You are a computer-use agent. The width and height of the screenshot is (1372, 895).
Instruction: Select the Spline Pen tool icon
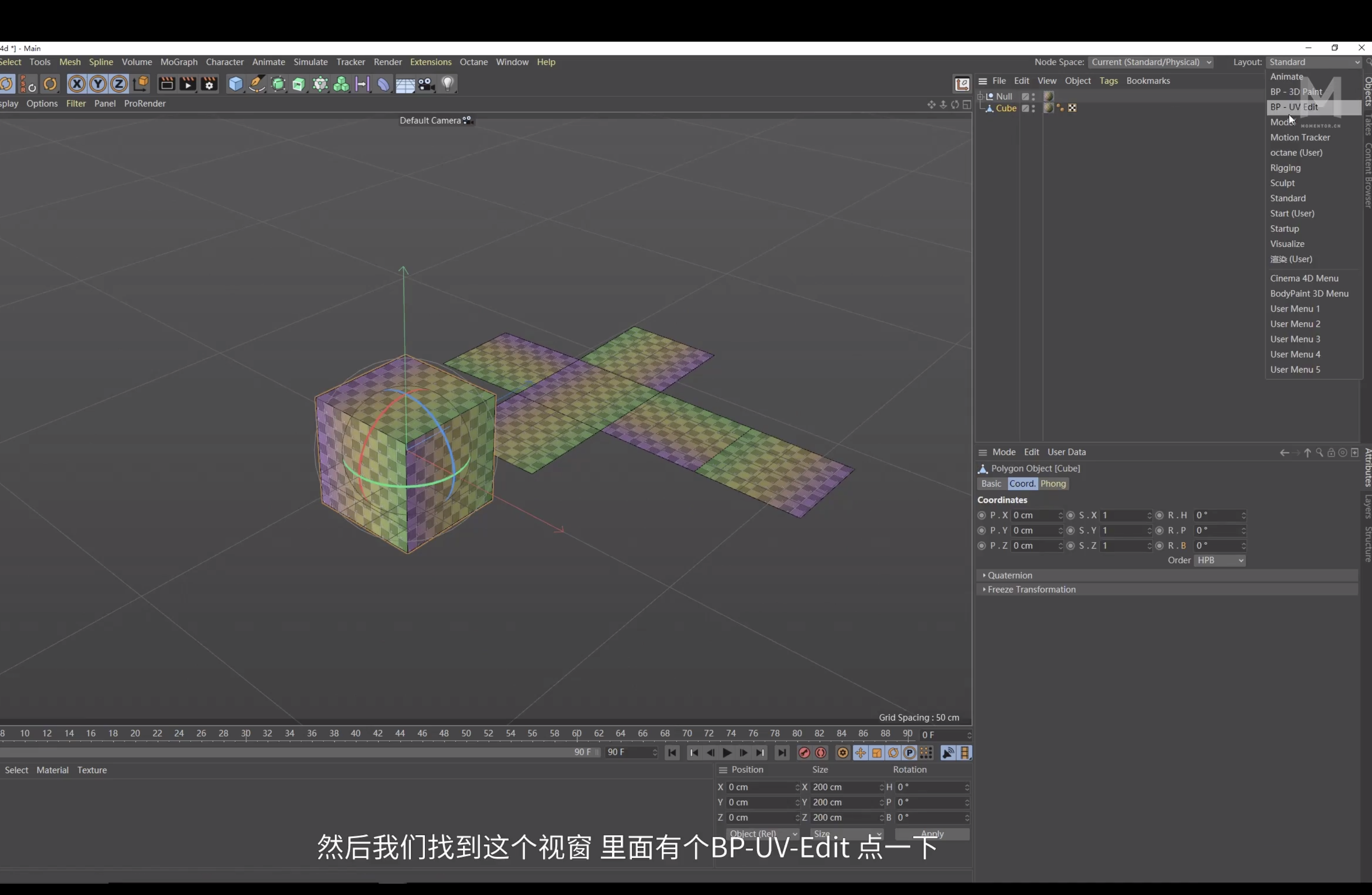point(257,84)
